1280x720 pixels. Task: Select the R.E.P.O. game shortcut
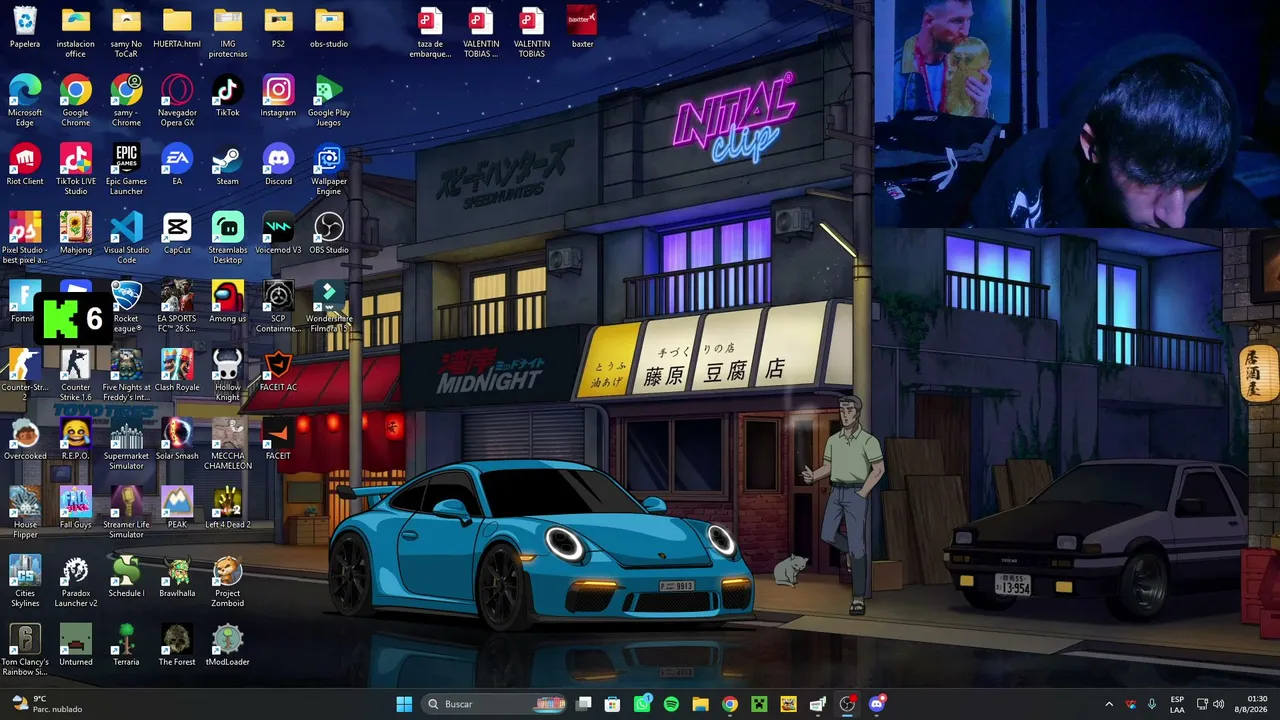[75, 440]
